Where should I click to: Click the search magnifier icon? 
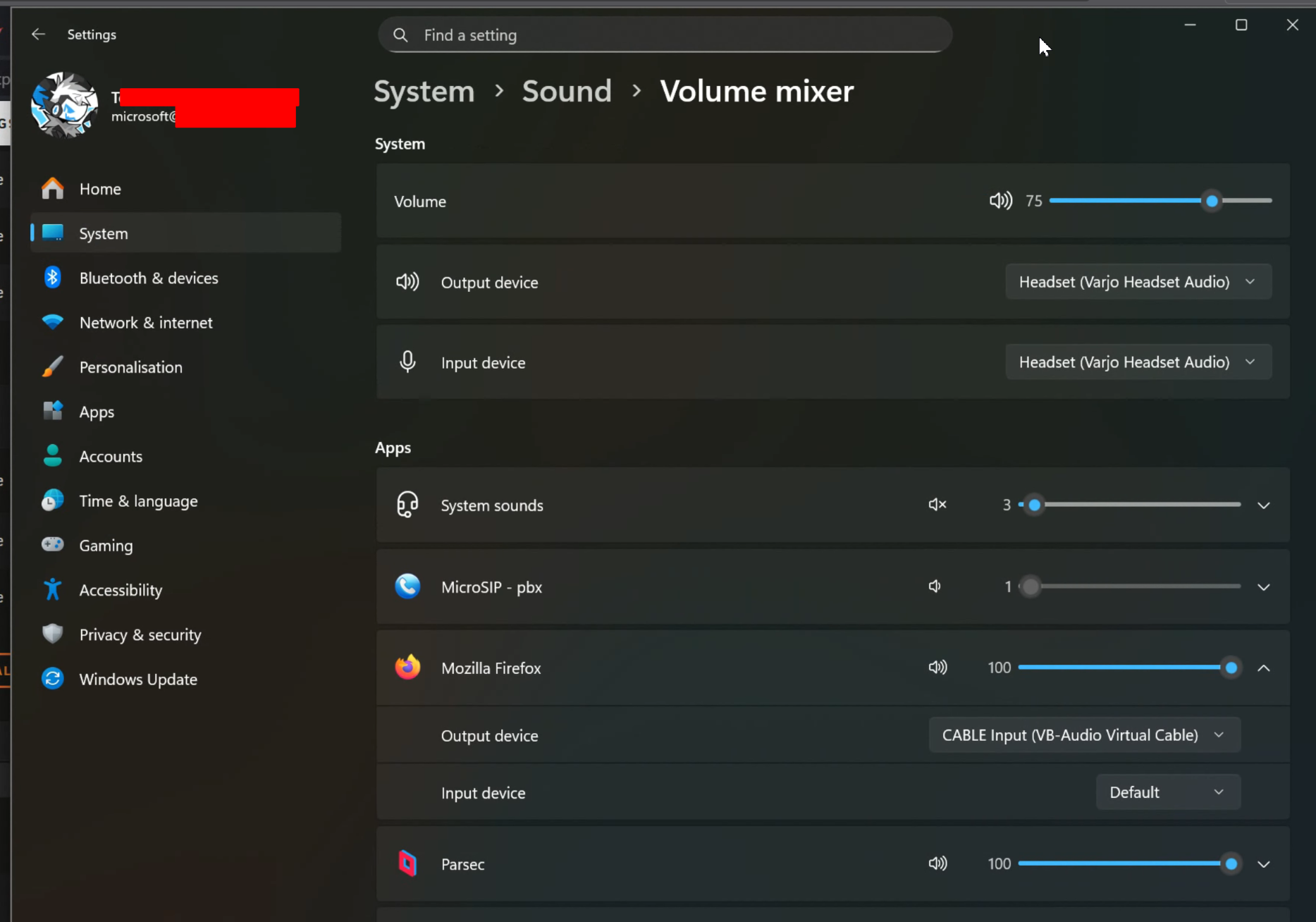point(400,35)
